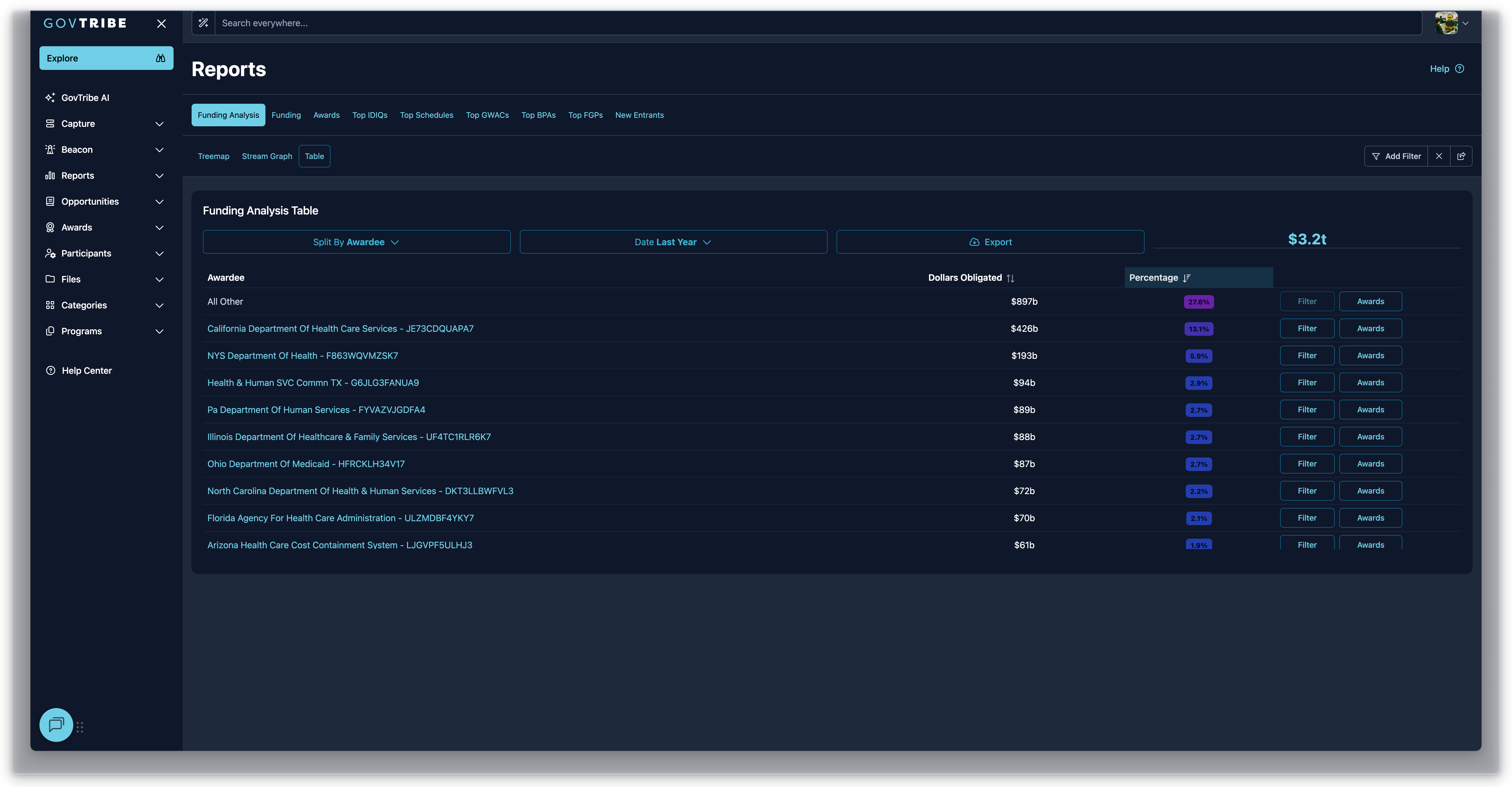The width and height of the screenshot is (1512, 787).
Task: Switch to the Stream Graph view
Action: coord(267,156)
